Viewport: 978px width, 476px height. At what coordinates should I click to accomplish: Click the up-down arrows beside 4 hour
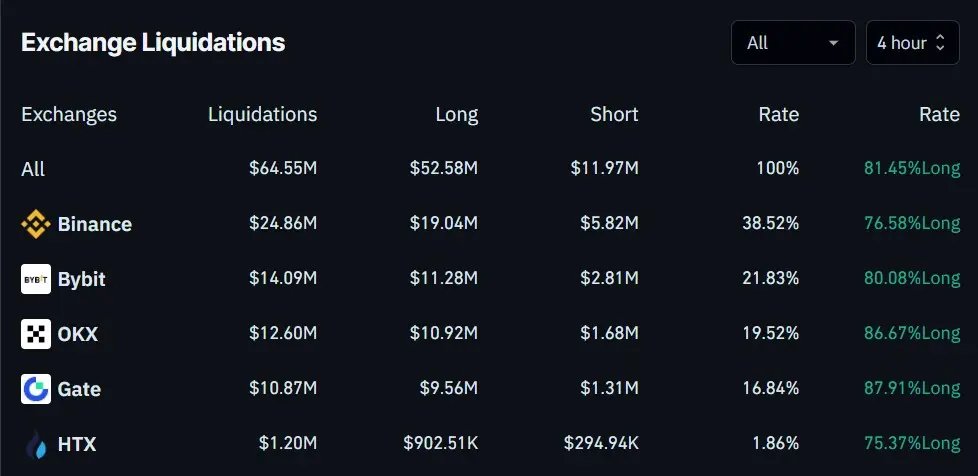point(940,43)
